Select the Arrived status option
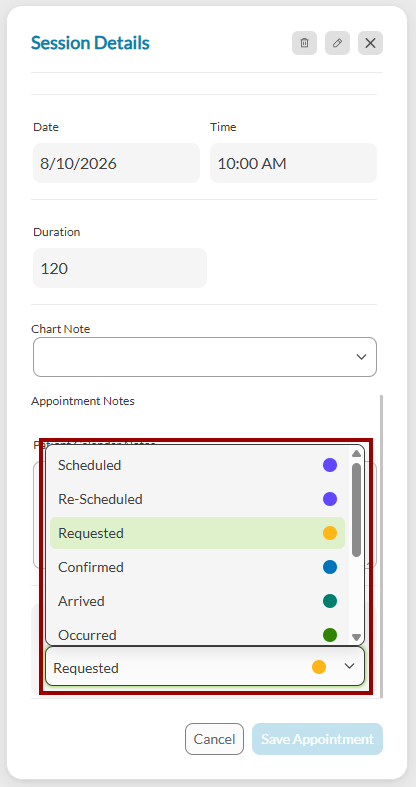The height and width of the screenshot is (787, 416). (197, 601)
